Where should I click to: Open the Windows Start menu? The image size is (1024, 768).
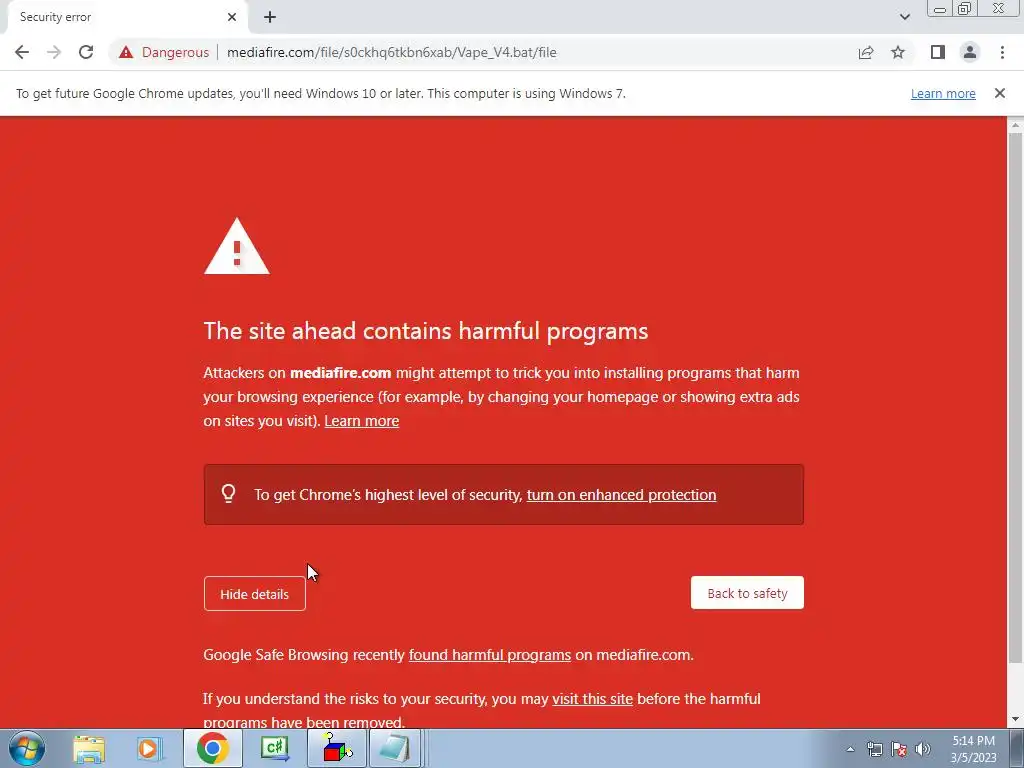[x=27, y=748]
